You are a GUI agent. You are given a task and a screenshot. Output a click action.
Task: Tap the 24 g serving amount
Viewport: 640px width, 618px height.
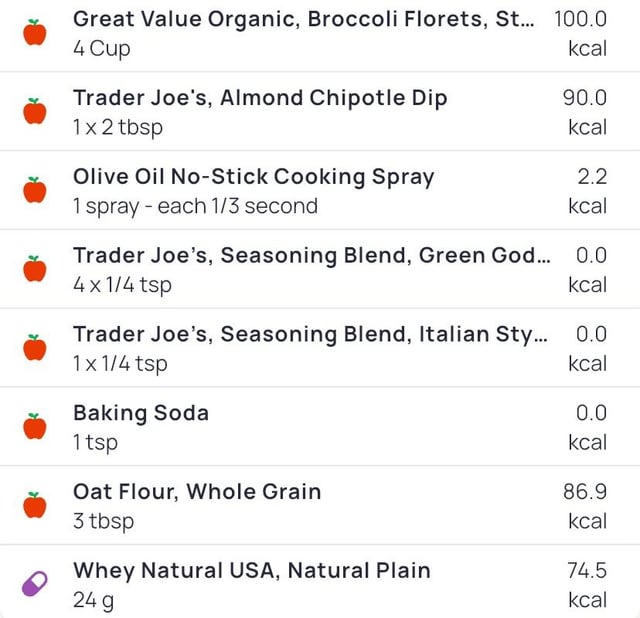93,601
